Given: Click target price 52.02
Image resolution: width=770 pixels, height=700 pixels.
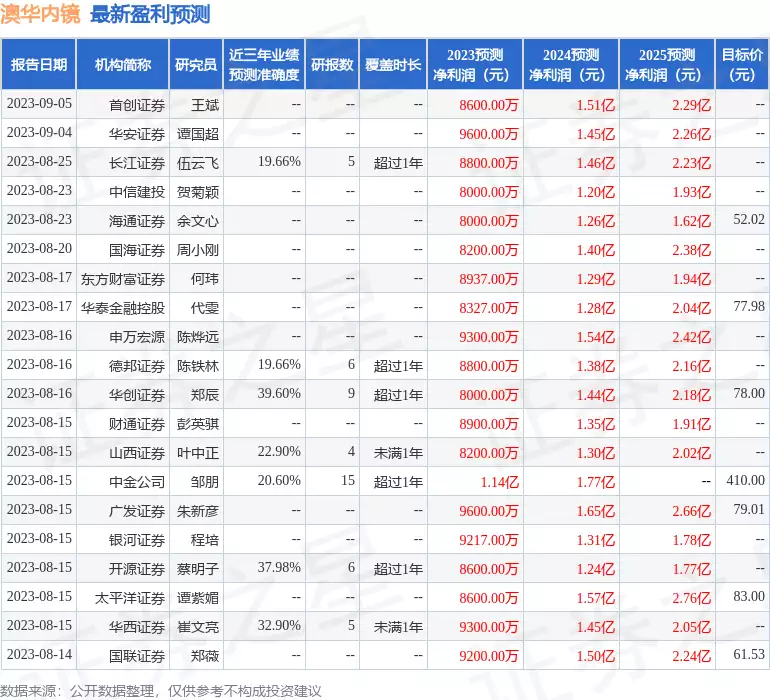Looking at the screenshot, I should 749,220.
